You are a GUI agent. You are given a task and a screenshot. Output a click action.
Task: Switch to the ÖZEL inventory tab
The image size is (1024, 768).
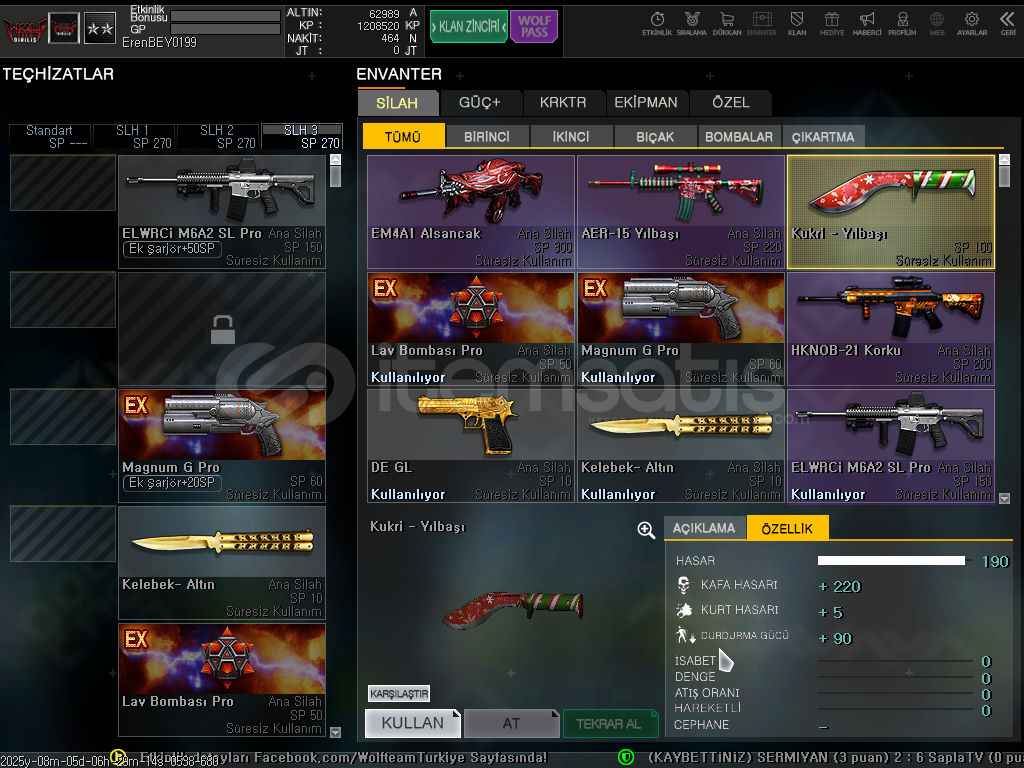click(731, 103)
